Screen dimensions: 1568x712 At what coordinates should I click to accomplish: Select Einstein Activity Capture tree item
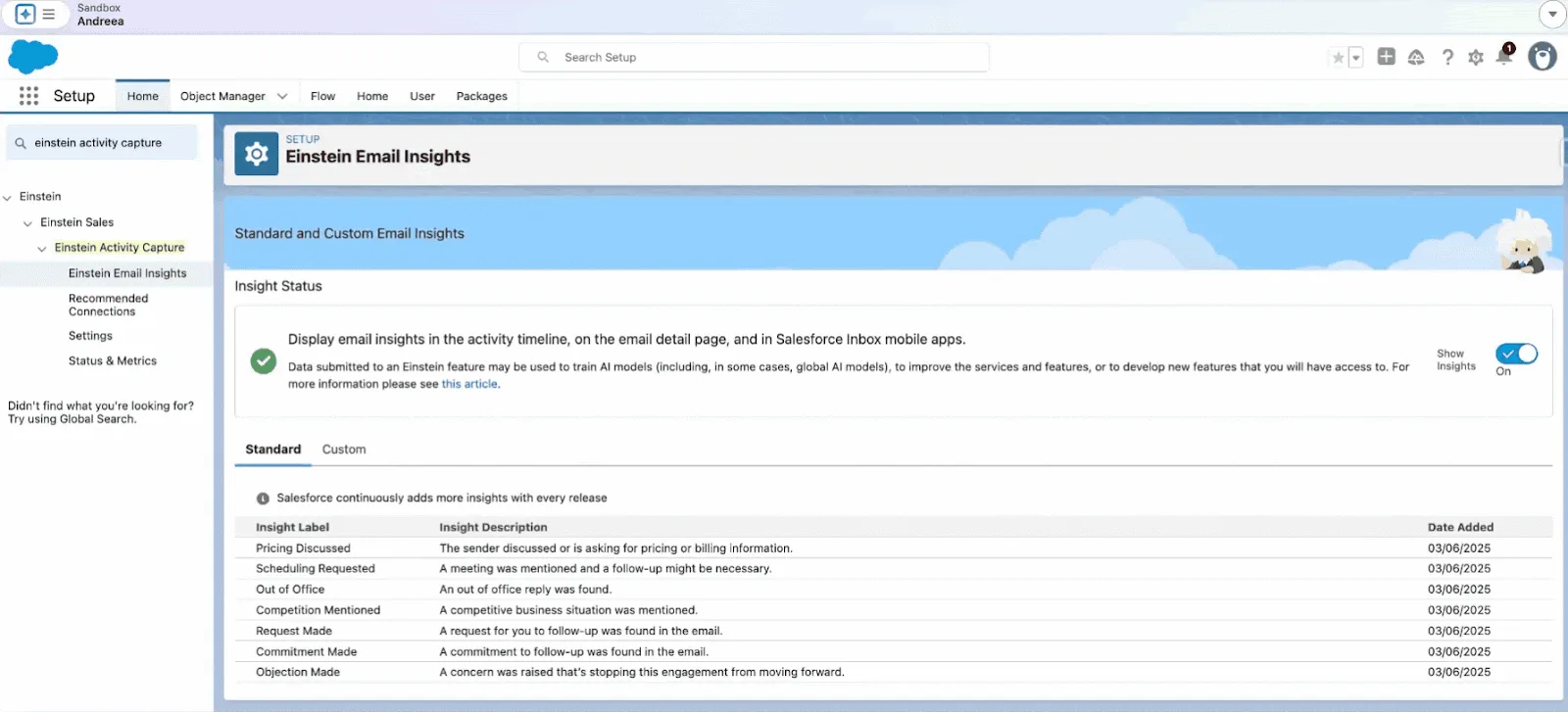[120, 248]
